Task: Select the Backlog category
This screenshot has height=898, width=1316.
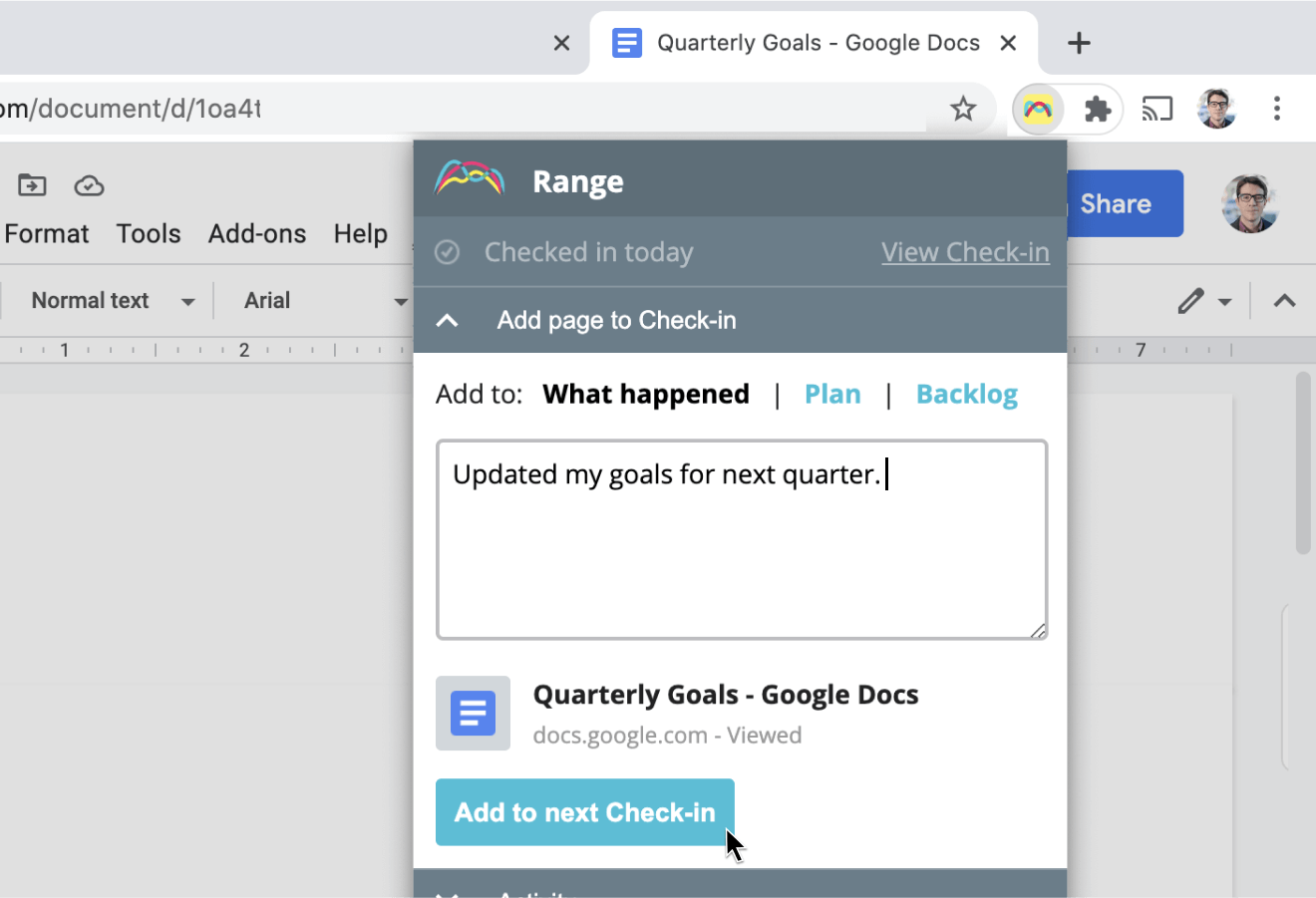Action: (966, 394)
